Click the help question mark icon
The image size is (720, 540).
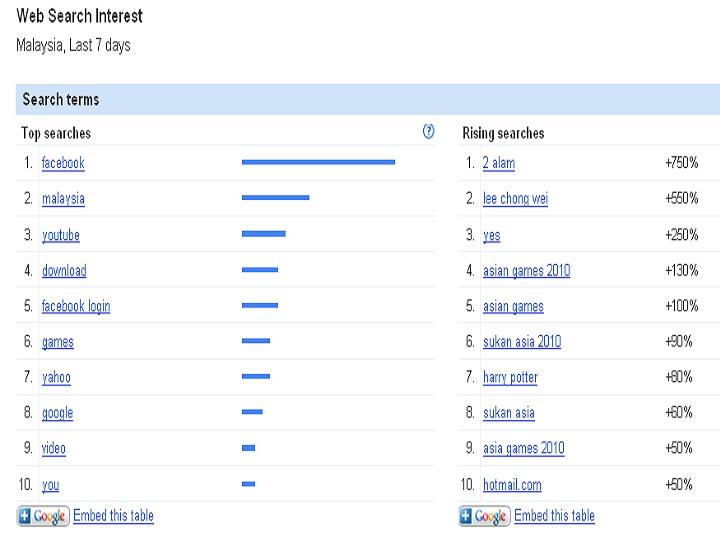click(428, 132)
